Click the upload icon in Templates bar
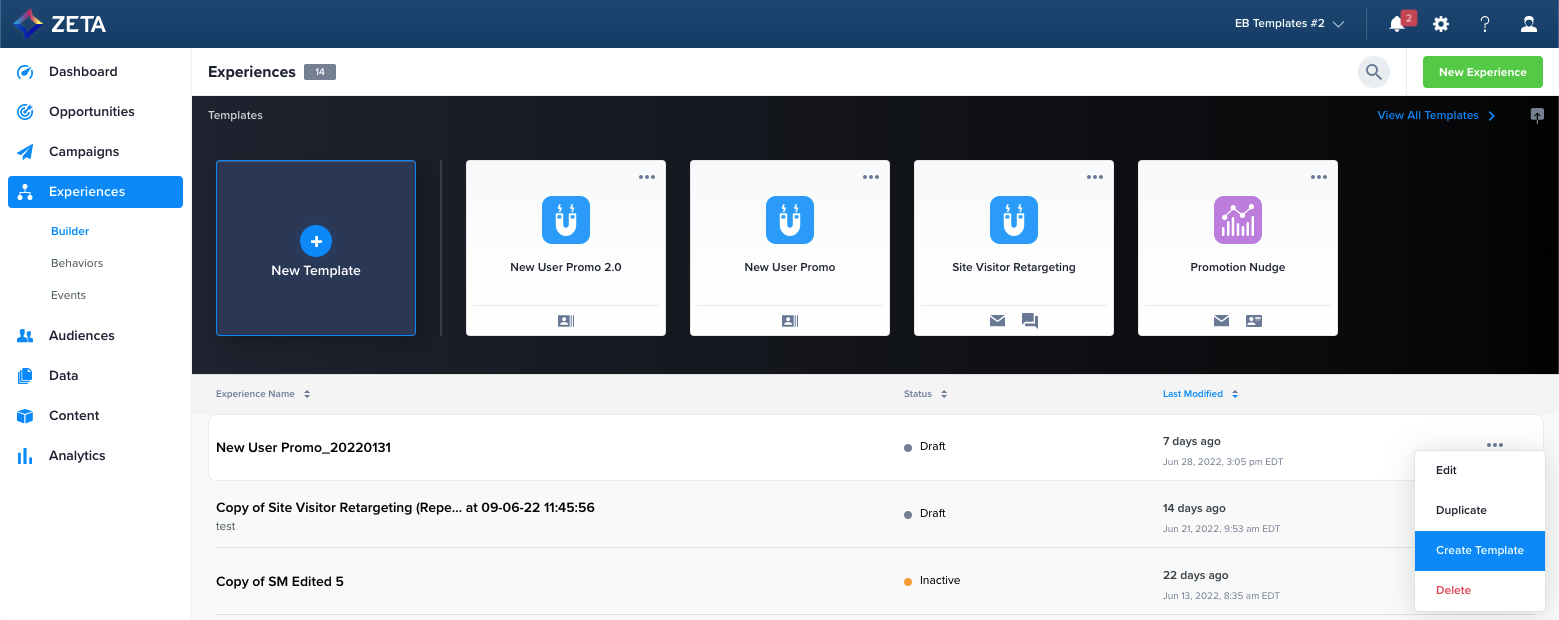 click(1537, 115)
